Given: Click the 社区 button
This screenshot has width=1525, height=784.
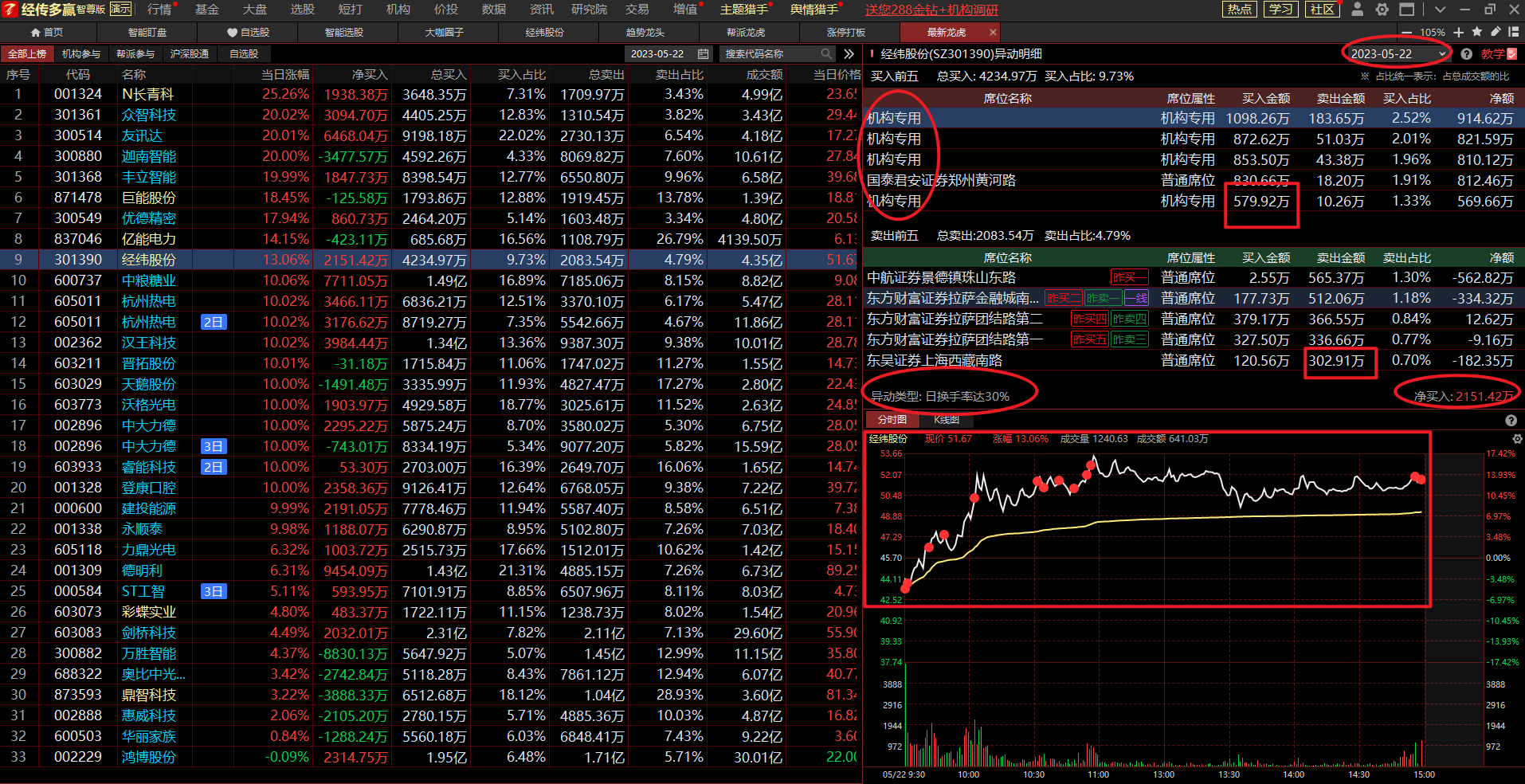Looking at the screenshot, I should [x=1323, y=10].
